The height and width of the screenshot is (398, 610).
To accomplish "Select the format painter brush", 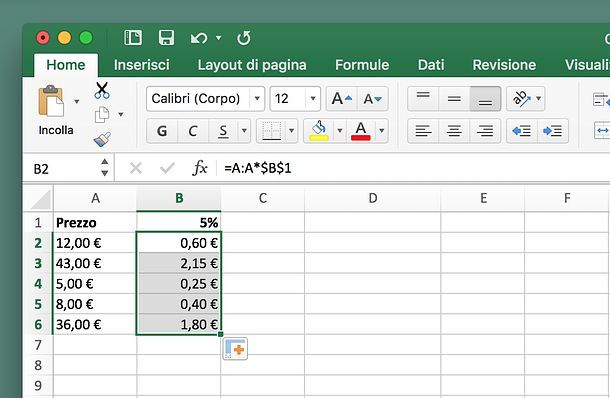I will click(x=102, y=139).
